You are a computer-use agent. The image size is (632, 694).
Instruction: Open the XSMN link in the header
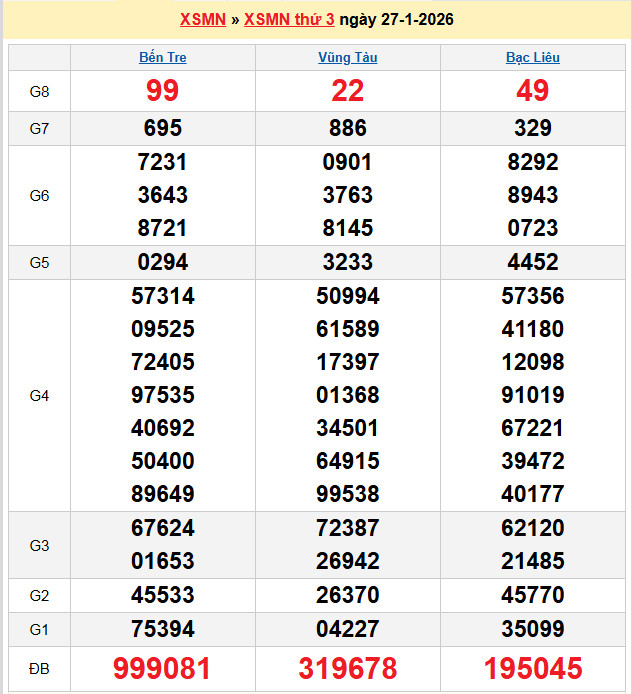tap(202, 20)
